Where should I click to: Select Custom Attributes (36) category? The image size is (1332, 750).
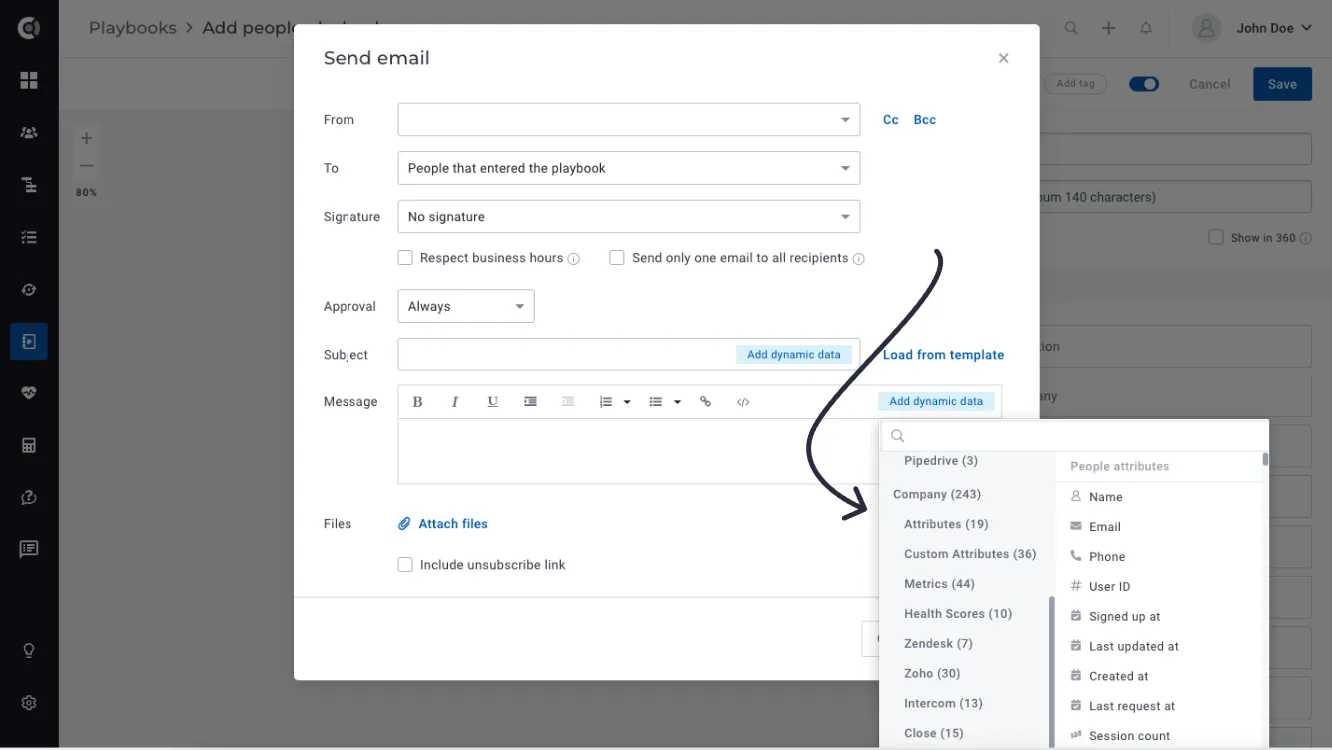970,554
